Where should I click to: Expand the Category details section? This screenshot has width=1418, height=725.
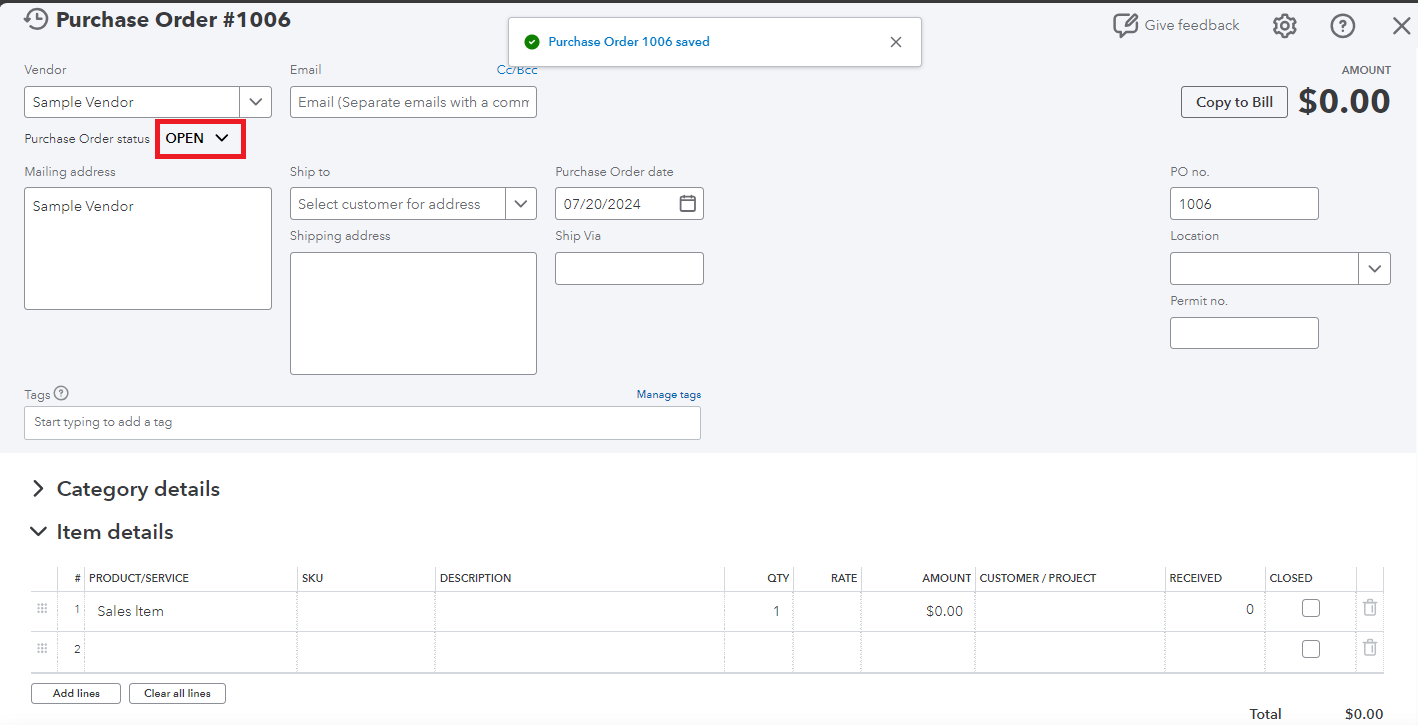pos(38,489)
